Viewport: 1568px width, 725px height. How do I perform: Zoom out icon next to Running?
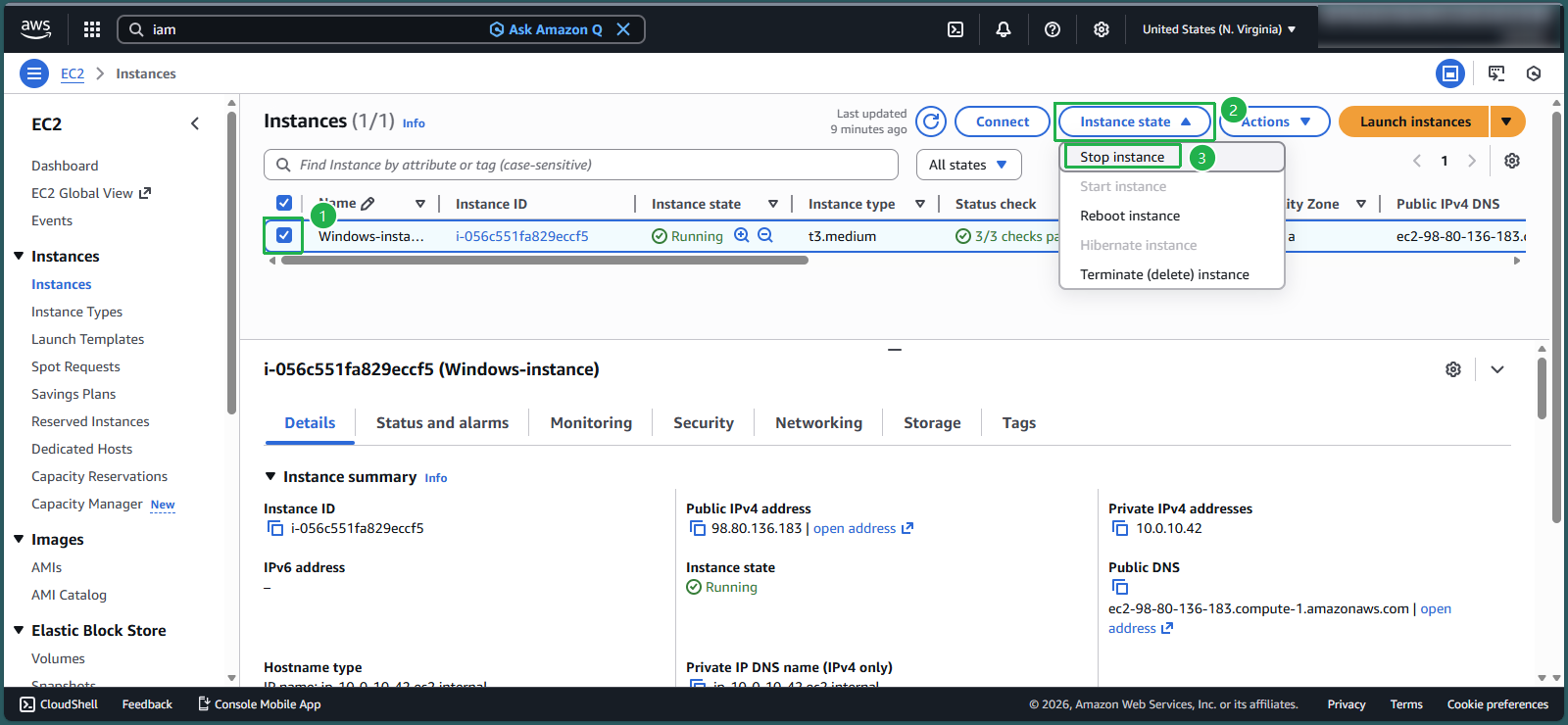(765, 235)
